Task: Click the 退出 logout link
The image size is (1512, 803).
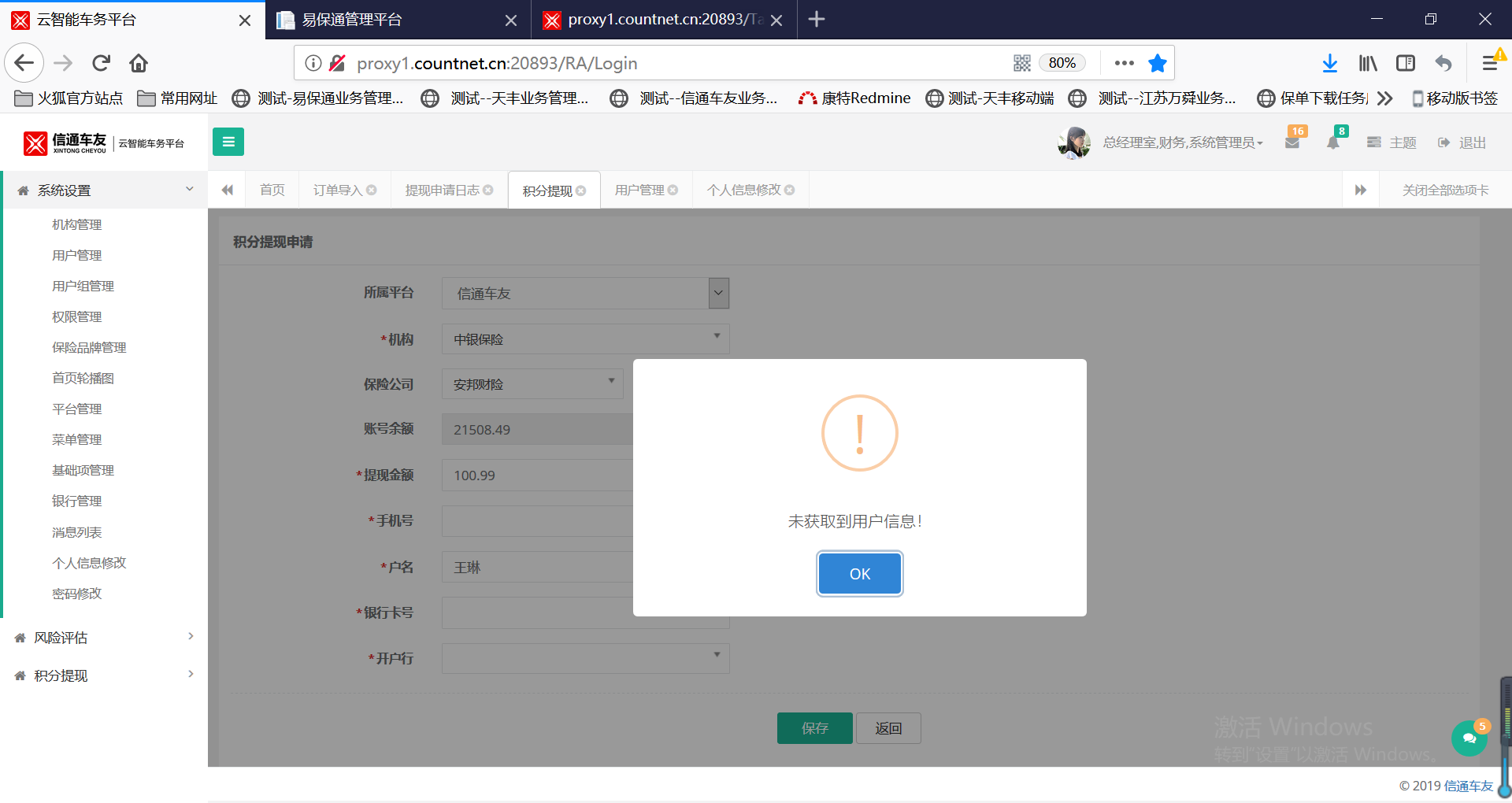Action: (x=1462, y=142)
